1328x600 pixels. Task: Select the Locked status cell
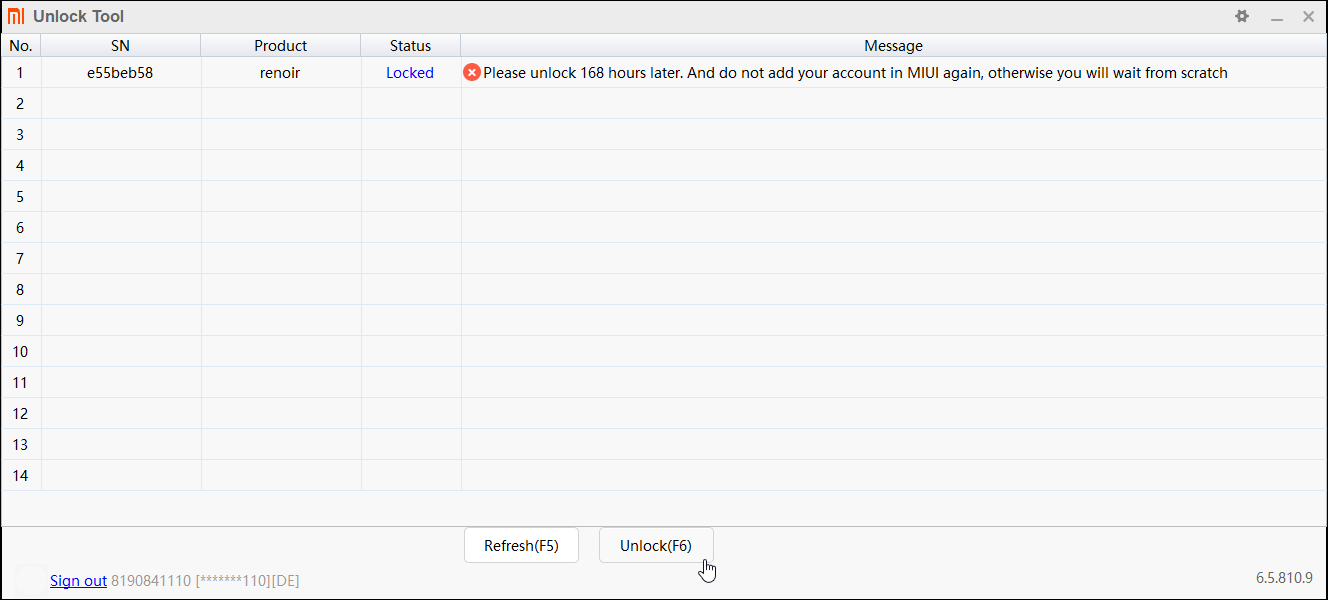[x=410, y=73]
